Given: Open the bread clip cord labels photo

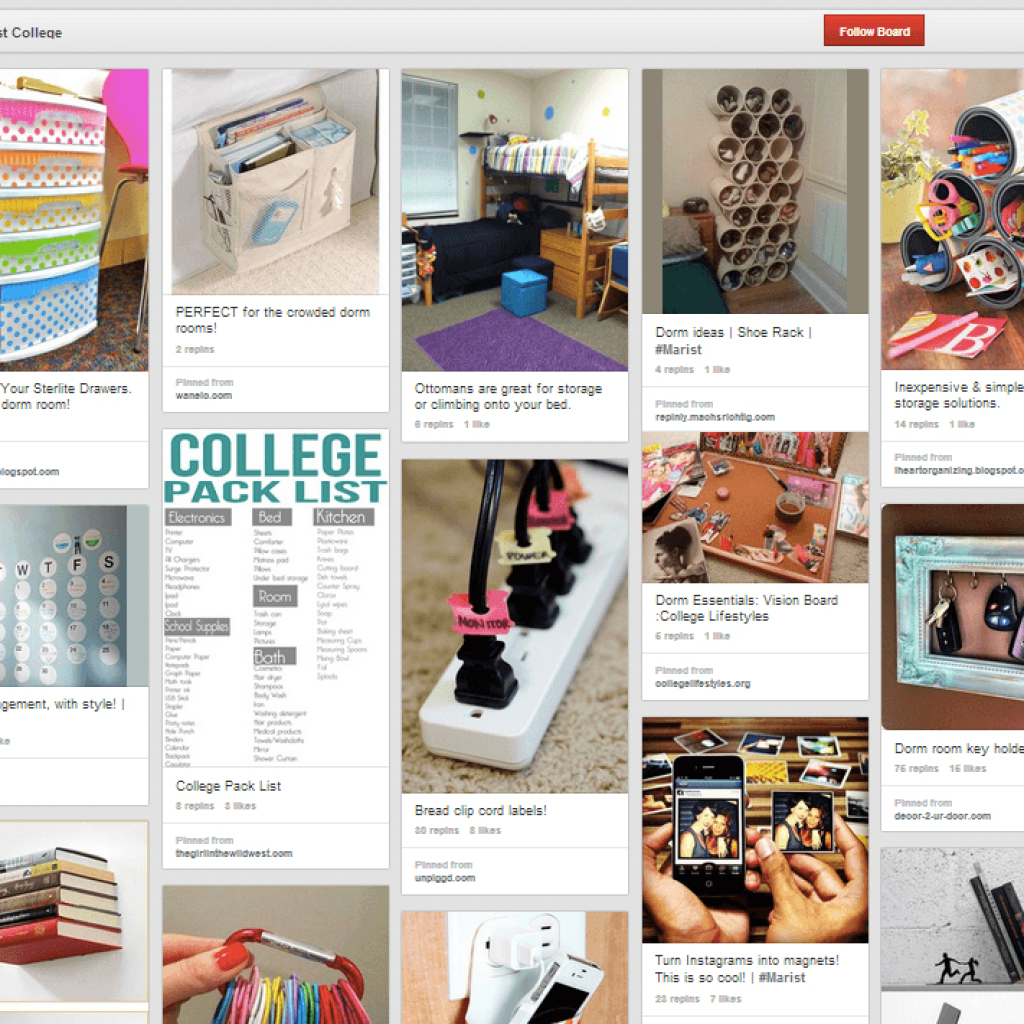Looking at the screenshot, I should click(x=515, y=626).
